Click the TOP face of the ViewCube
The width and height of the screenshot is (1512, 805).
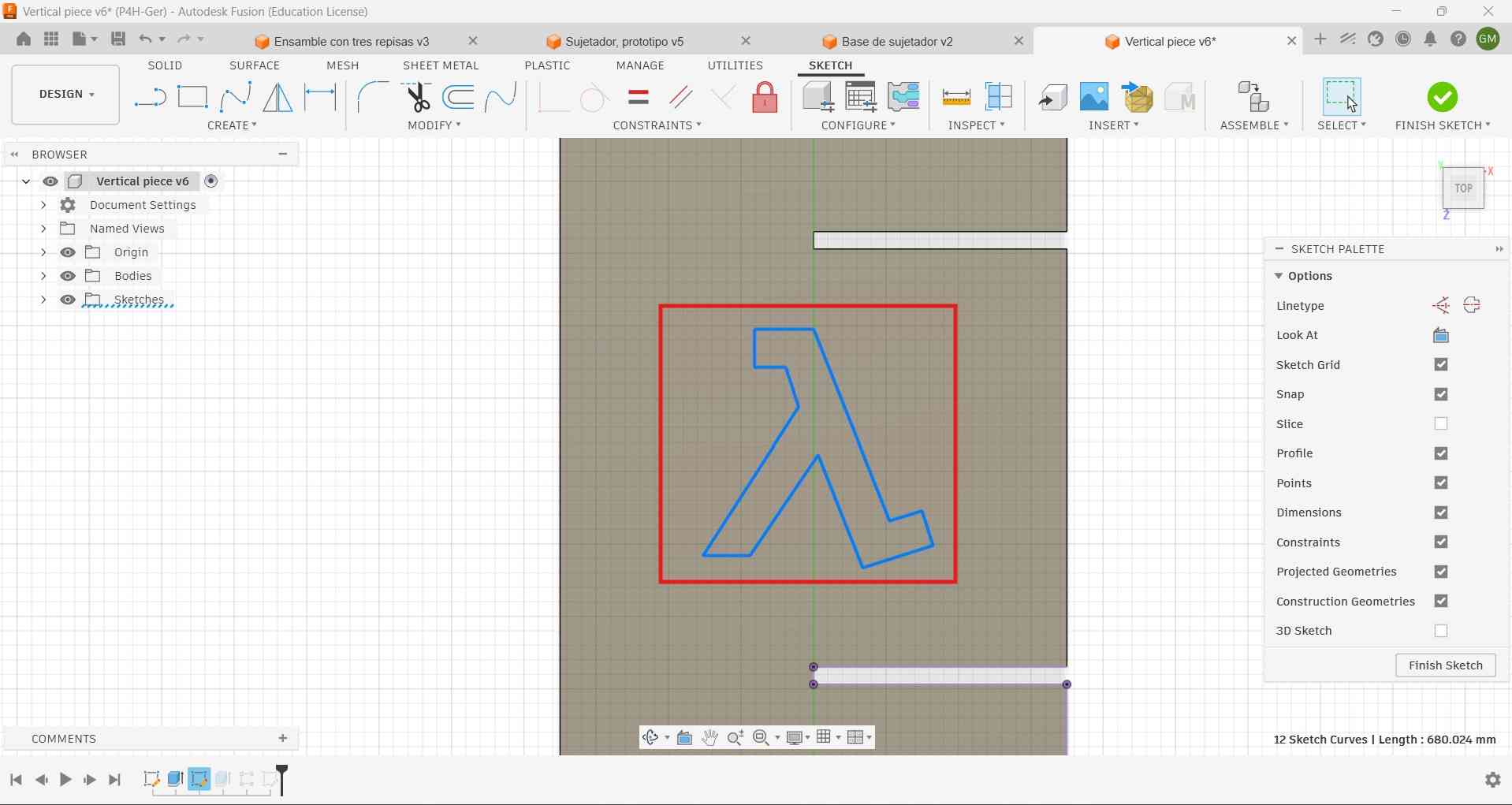point(1463,188)
